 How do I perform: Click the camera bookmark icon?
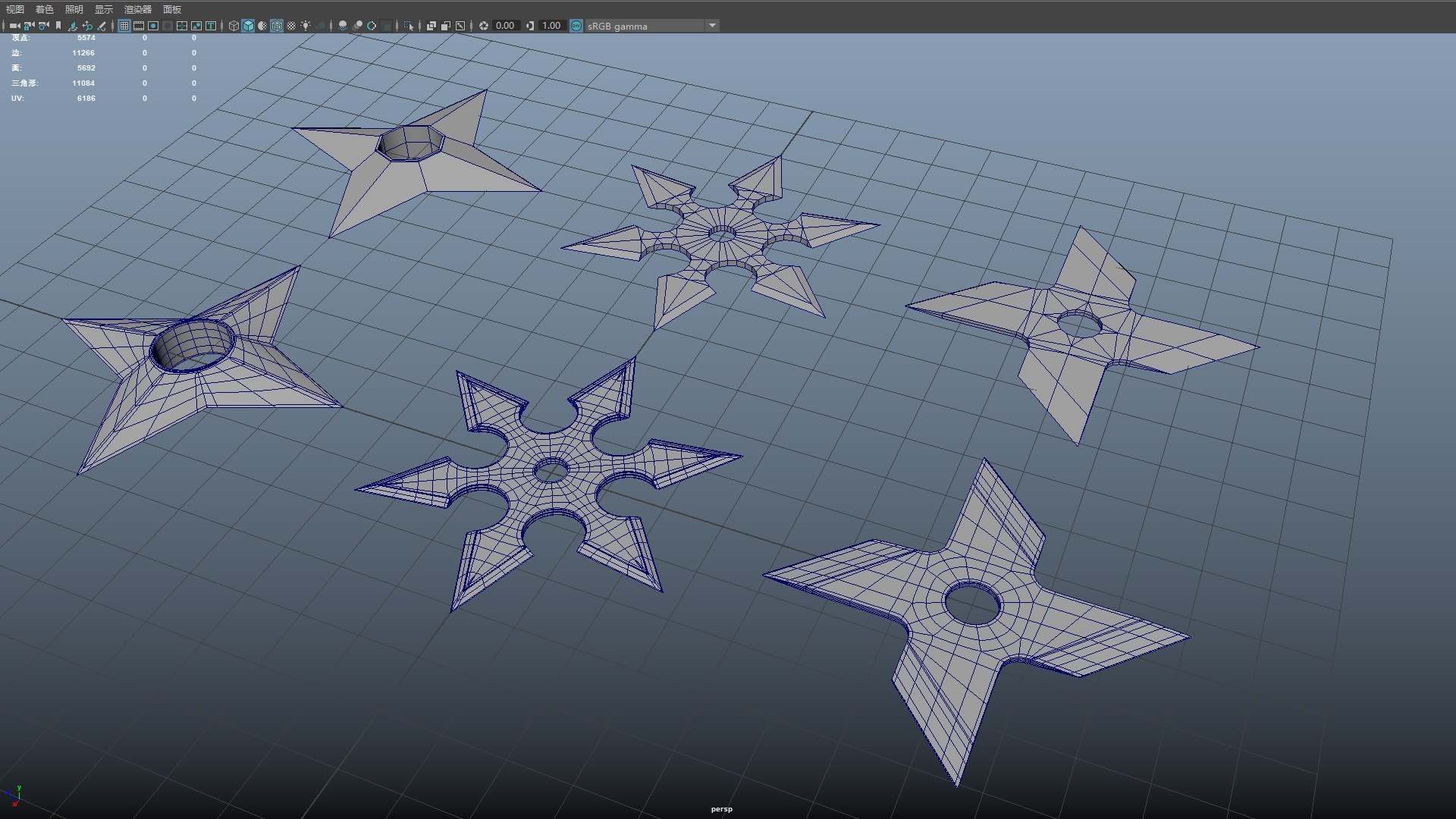point(58,26)
